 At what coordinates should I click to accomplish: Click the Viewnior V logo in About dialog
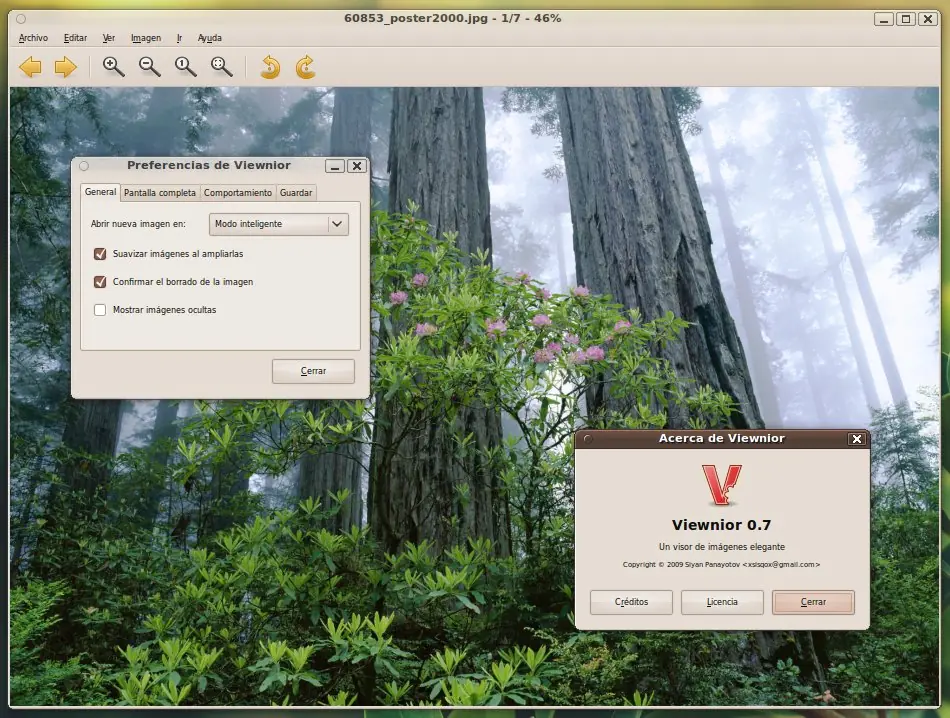[x=722, y=485]
